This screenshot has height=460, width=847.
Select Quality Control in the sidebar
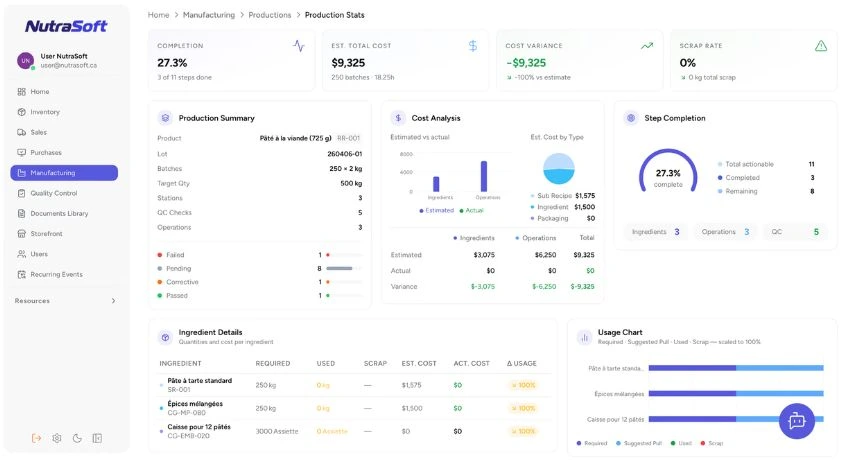pyautogui.click(x=64, y=193)
